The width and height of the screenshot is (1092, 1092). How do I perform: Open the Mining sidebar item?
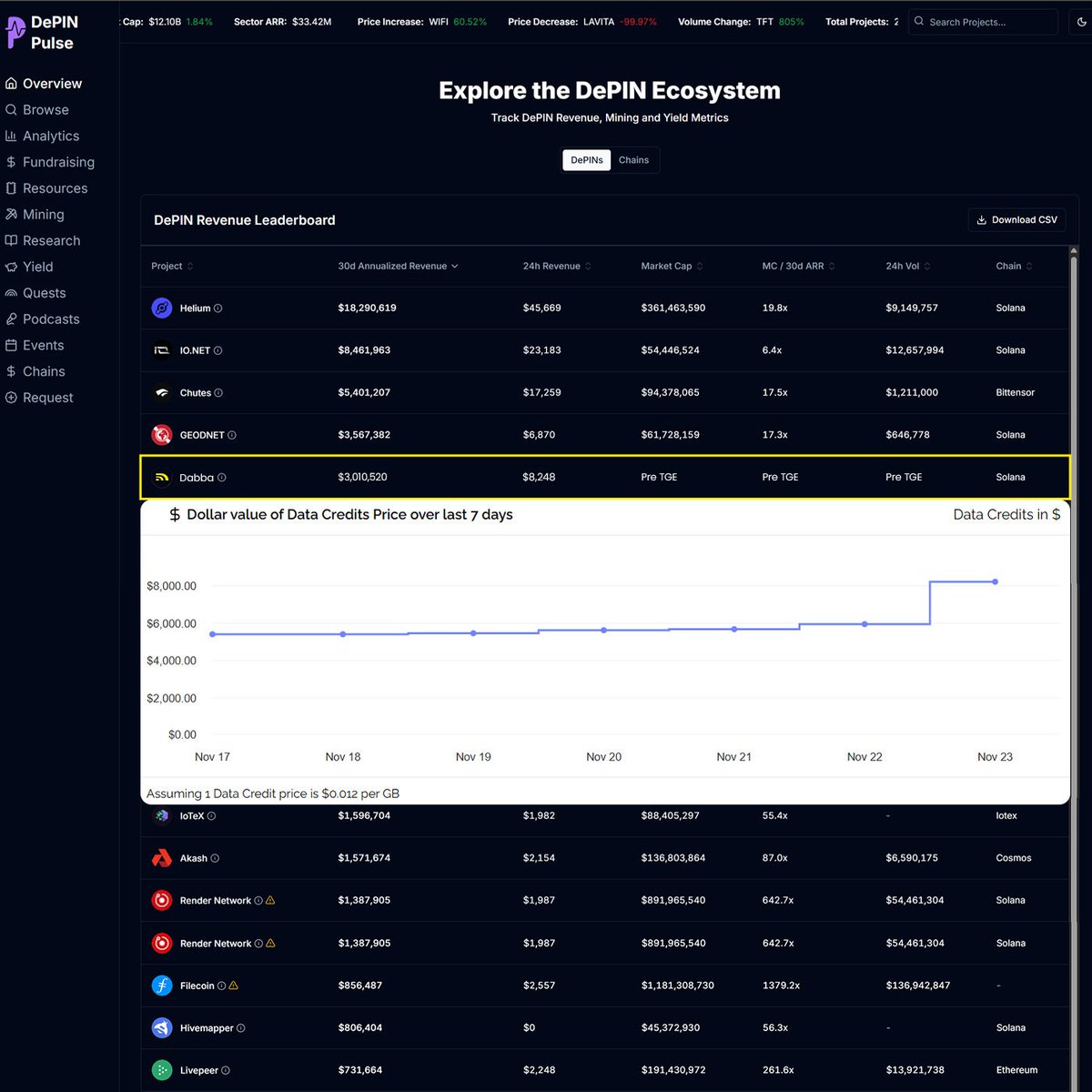click(35, 215)
